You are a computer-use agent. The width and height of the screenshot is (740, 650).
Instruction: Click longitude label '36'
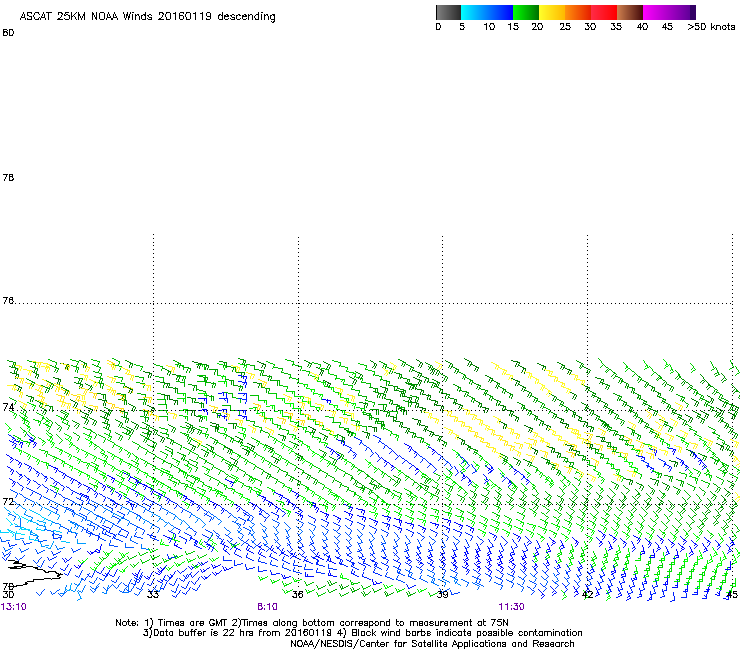pyautogui.click(x=297, y=594)
